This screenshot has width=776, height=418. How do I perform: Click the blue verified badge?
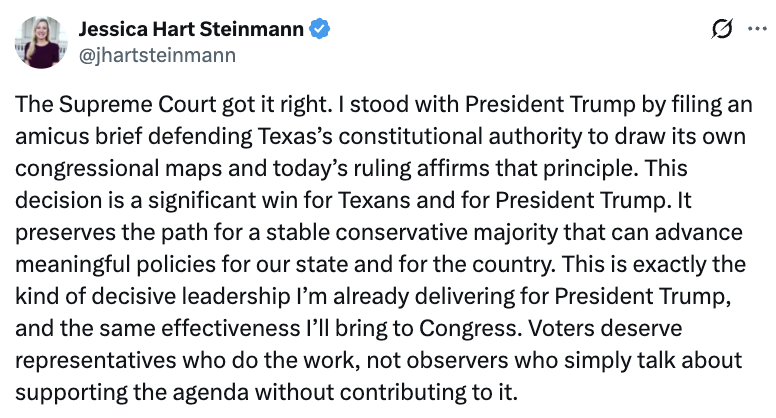click(x=319, y=30)
